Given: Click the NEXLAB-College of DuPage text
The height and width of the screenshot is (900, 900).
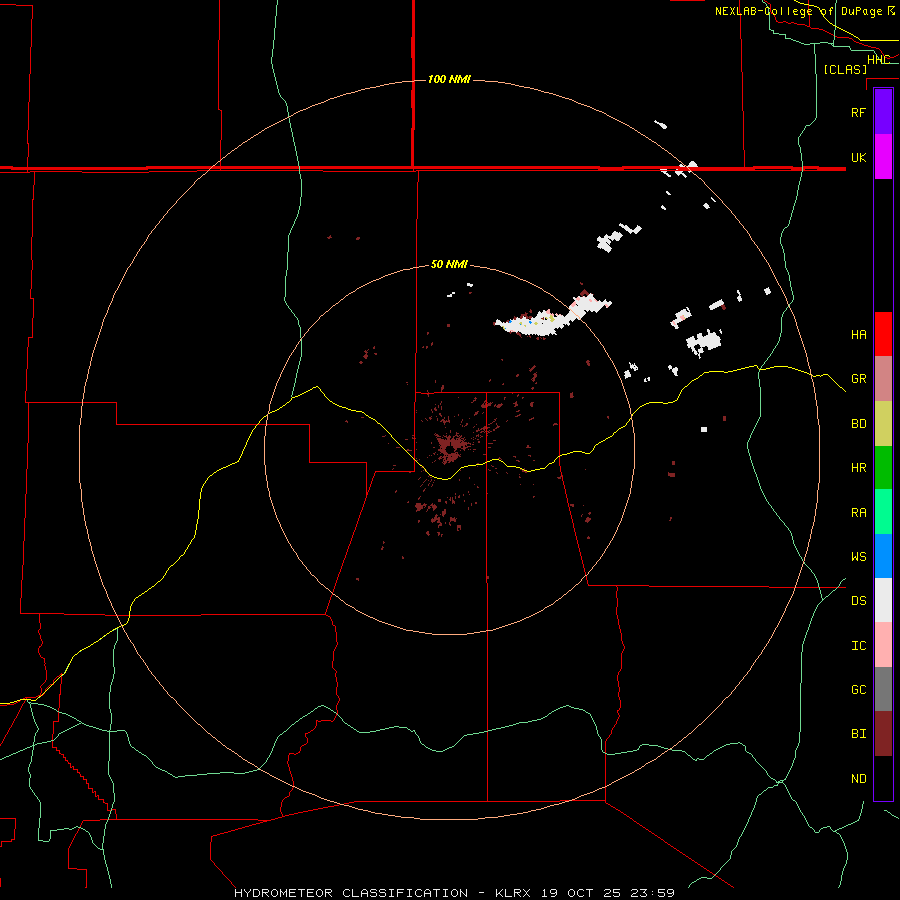Looking at the screenshot, I should tap(798, 11).
